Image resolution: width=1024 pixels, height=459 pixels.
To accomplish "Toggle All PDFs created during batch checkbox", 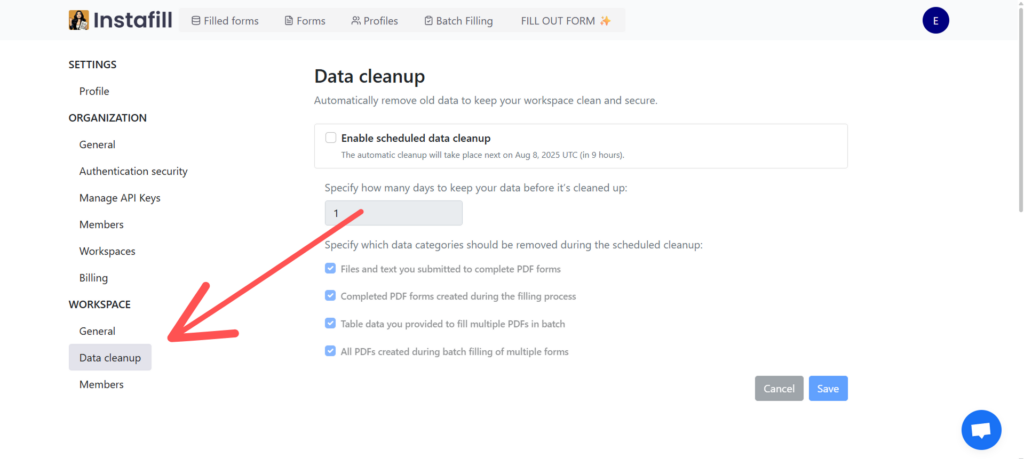I will pyautogui.click(x=330, y=351).
